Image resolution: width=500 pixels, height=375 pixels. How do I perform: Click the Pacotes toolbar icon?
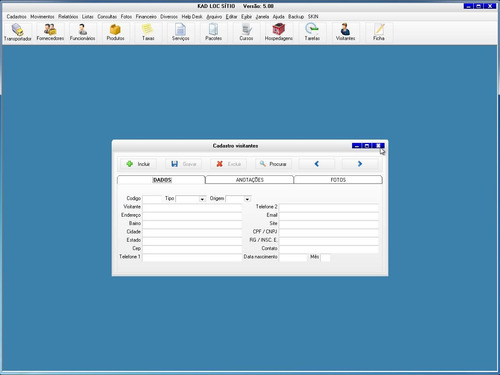[213, 32]
